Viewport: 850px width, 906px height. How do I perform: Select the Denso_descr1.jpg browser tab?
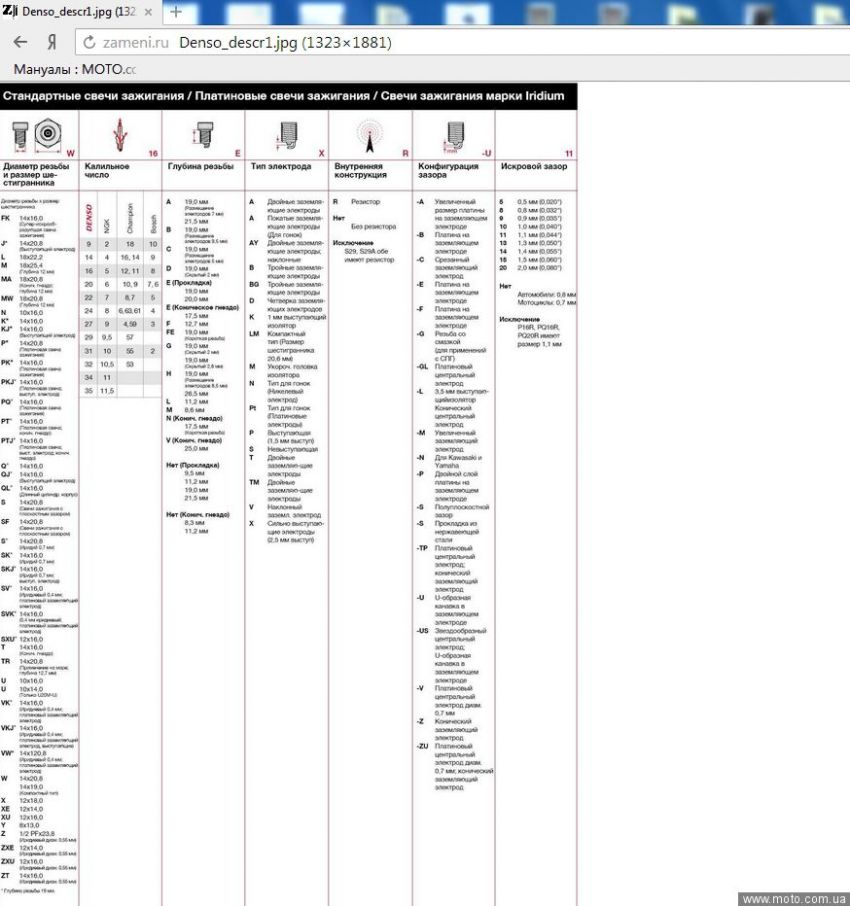point(80,12)
